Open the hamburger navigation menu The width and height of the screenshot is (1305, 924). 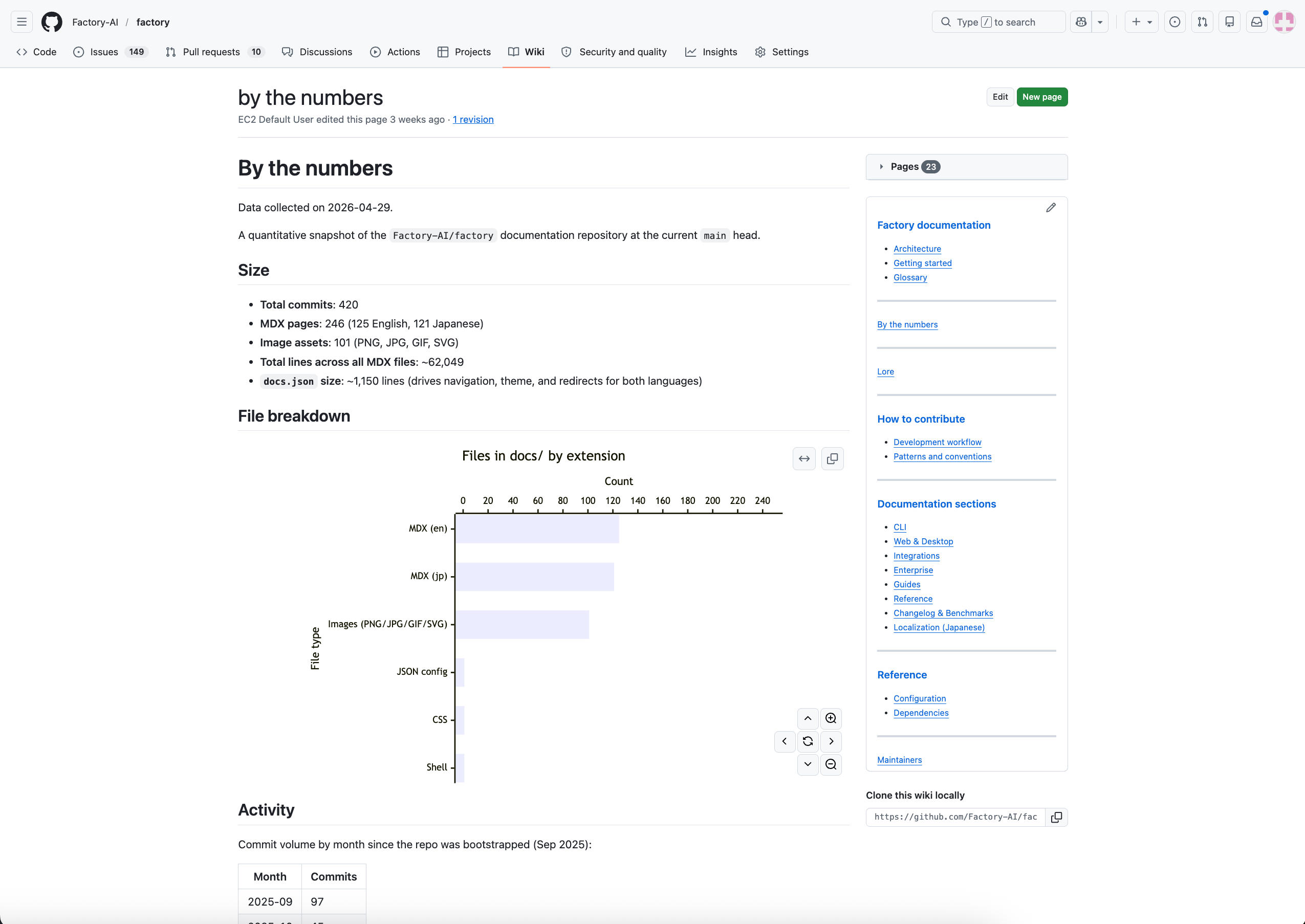point(21,22)
